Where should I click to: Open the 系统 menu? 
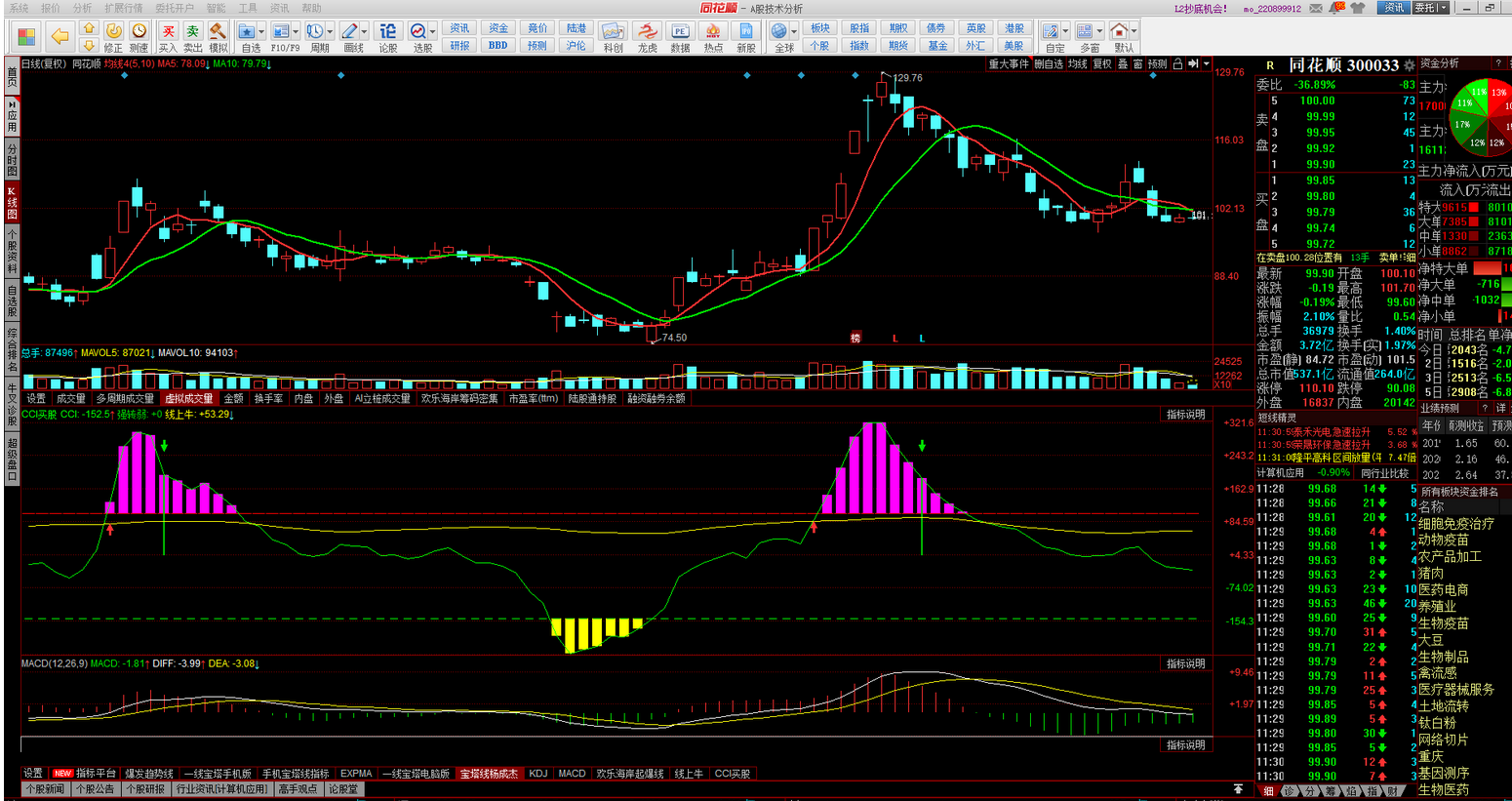(x=19, y=8)
